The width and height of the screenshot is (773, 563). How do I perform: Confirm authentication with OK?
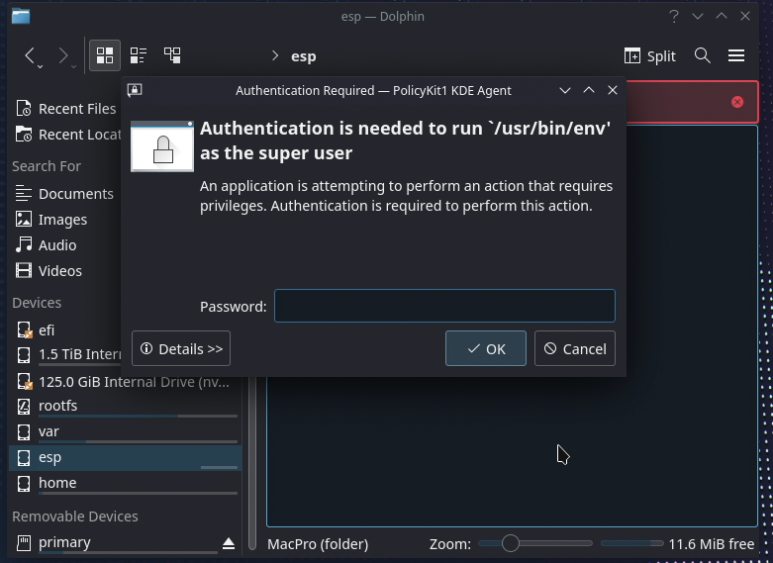486,349
